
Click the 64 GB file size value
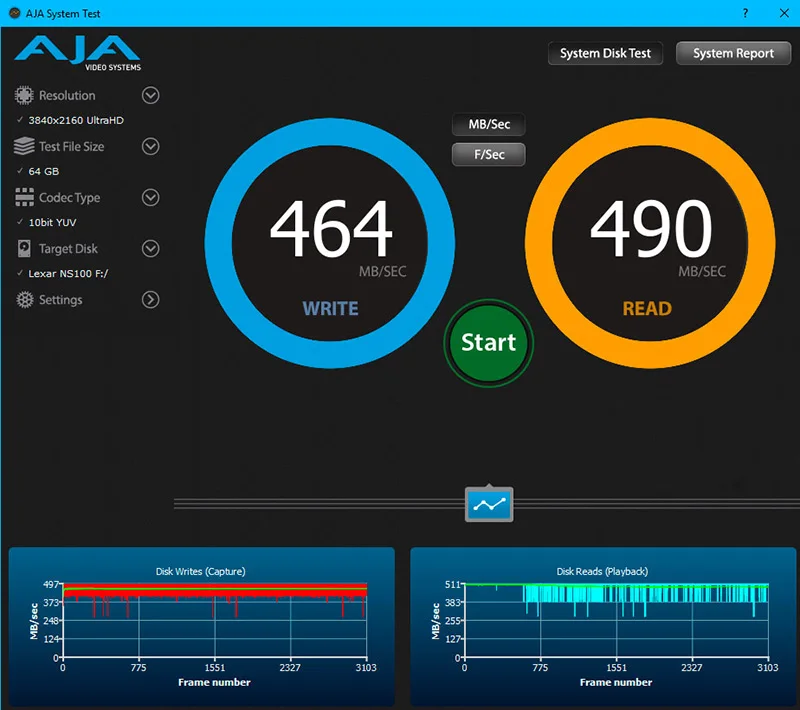click(43, 171)
